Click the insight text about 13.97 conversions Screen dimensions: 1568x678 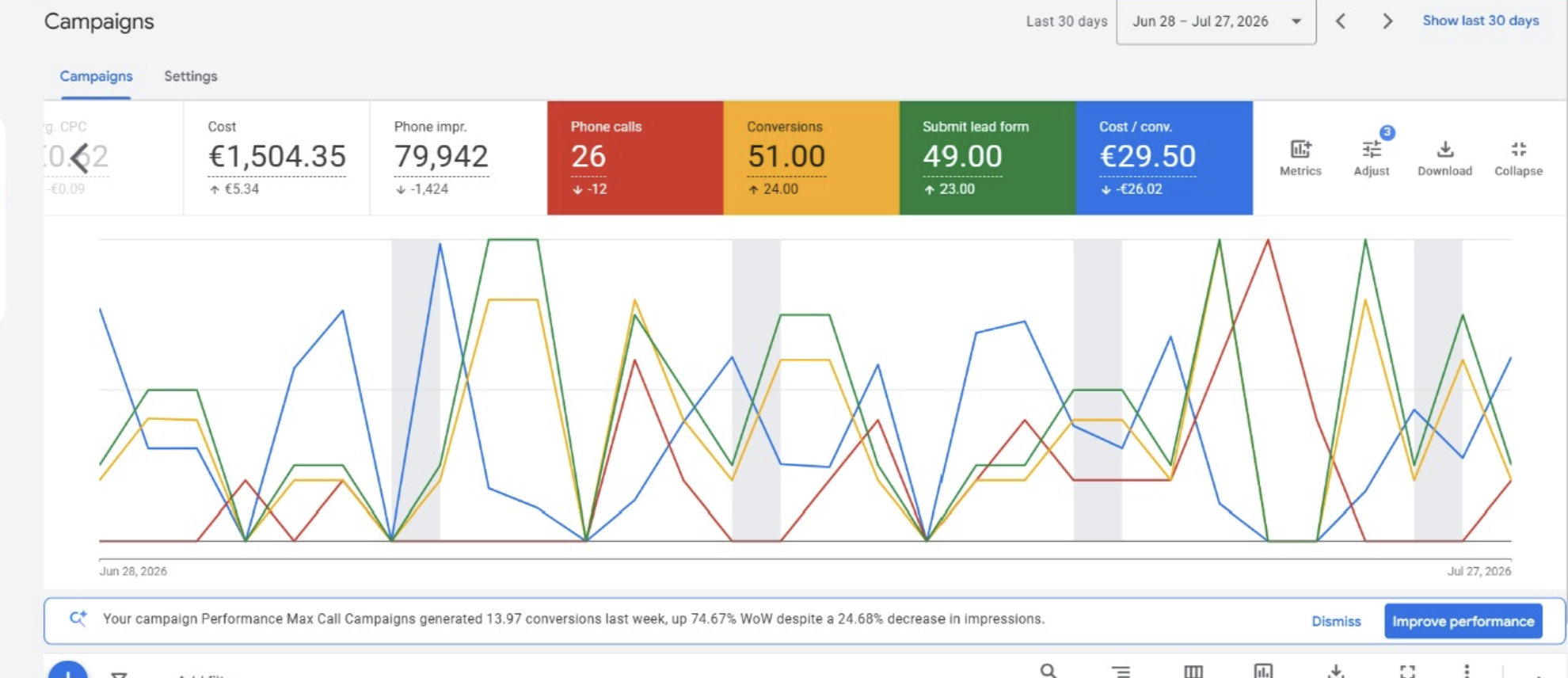click(573, 619)
